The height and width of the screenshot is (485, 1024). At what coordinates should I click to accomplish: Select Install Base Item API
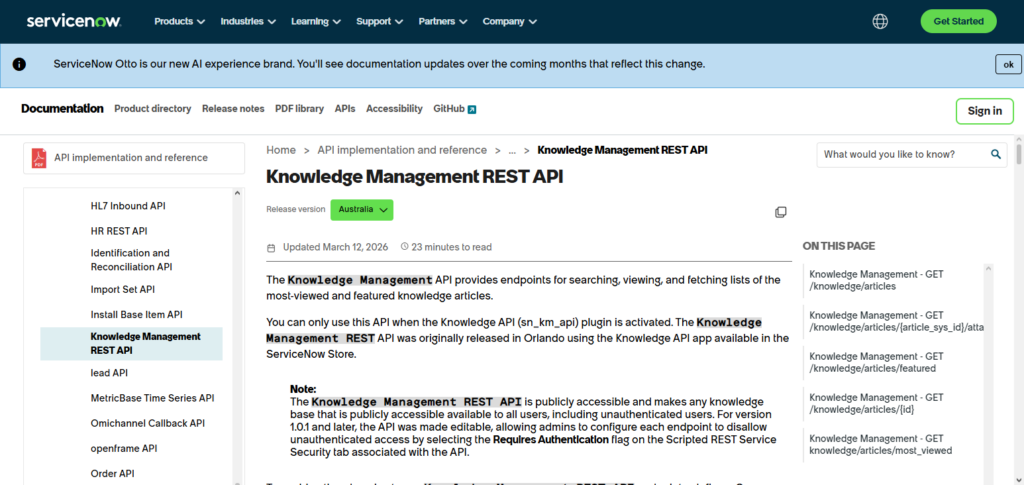click(136, 315)
